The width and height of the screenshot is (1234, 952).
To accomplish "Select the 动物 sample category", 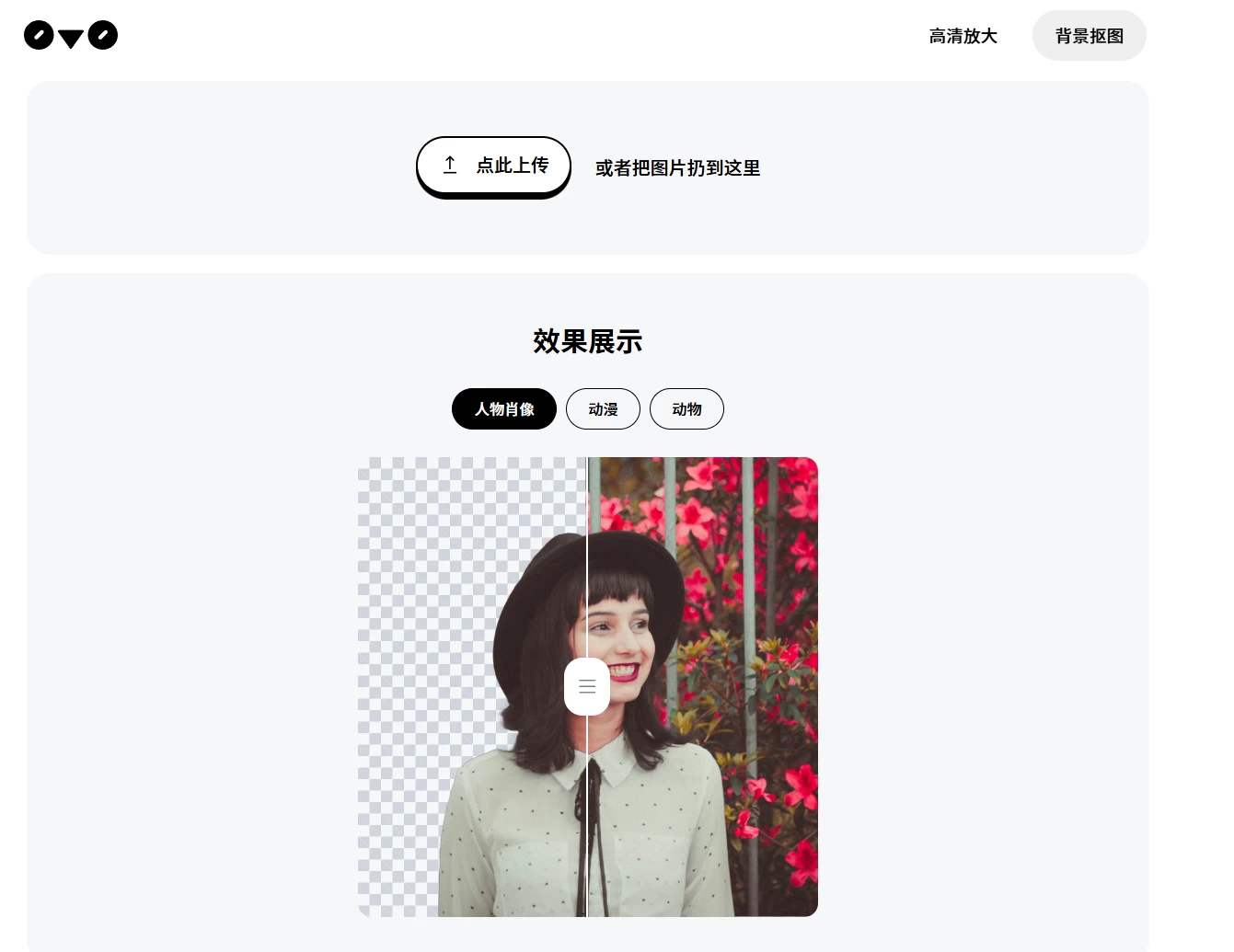I will (x=686, y=408).
